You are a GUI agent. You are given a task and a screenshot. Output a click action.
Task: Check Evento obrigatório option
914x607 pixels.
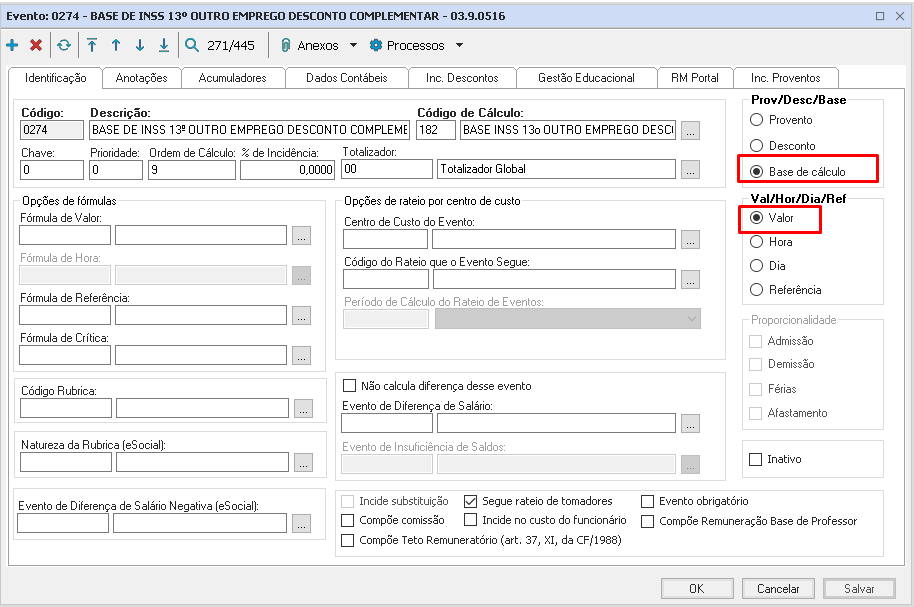coord(648,501)
